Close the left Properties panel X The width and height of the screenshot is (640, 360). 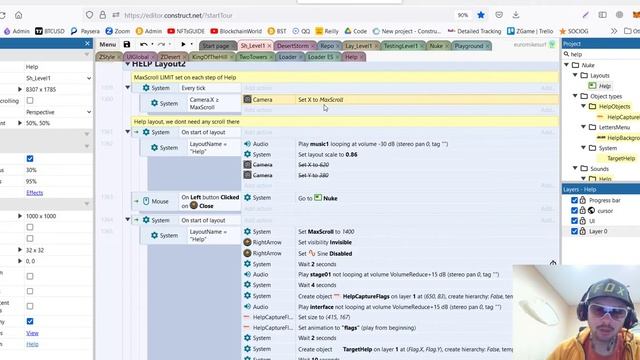[x=87, y=43]
